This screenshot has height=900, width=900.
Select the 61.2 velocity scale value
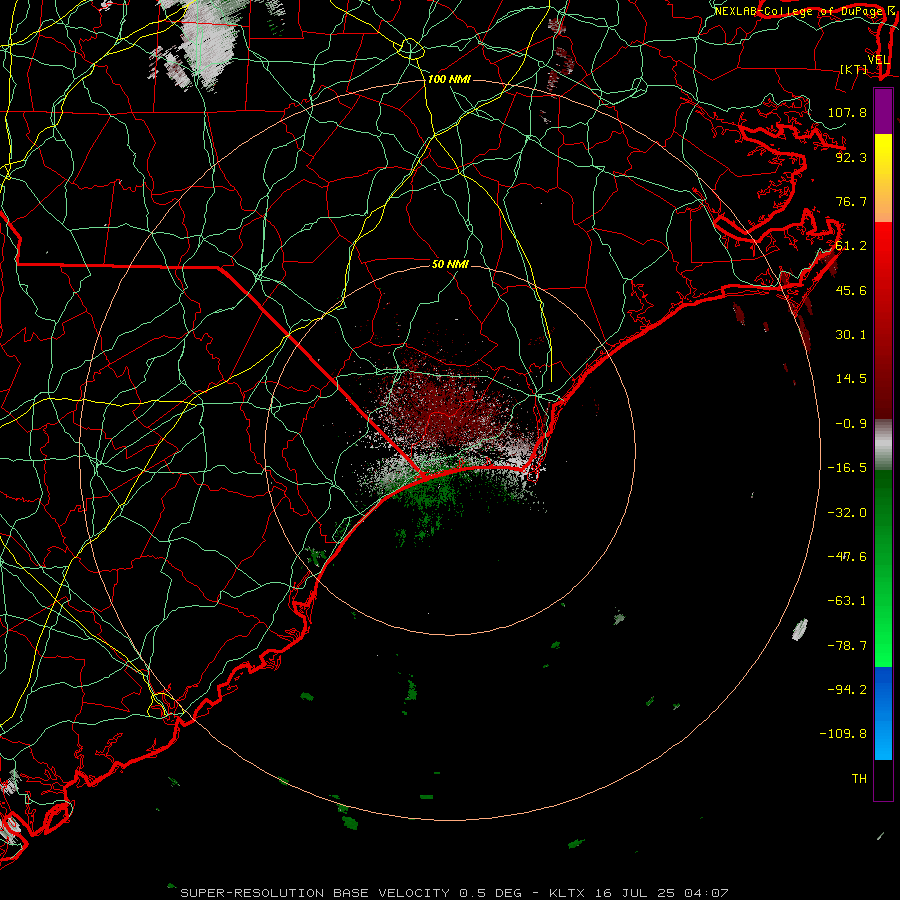pos(851,246)
